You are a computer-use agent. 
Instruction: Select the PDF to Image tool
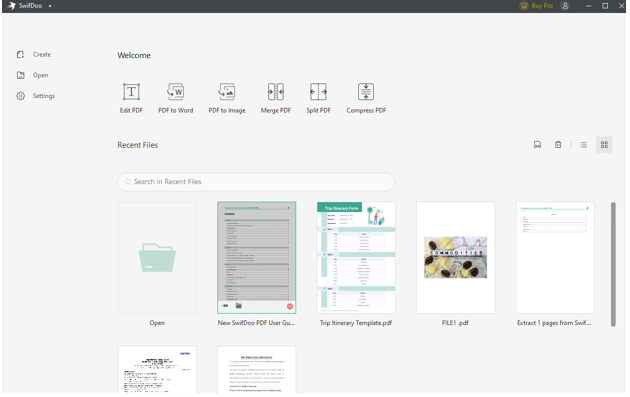coord(227,98)
